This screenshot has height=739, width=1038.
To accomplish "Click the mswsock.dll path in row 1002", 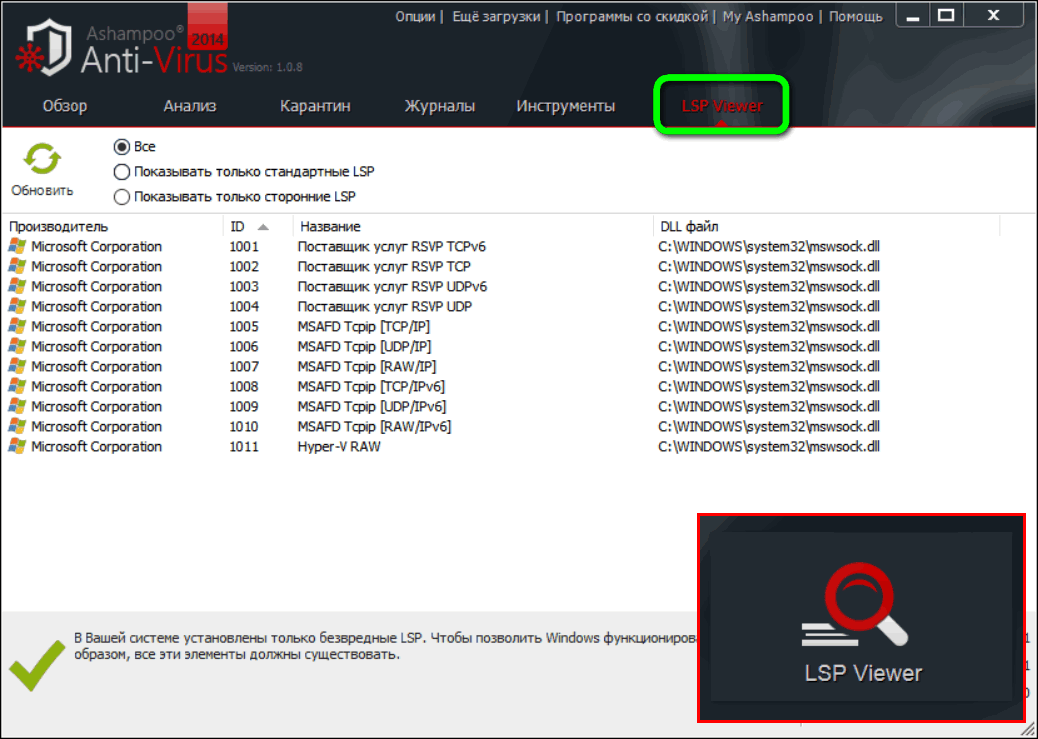I will [769, 267].
